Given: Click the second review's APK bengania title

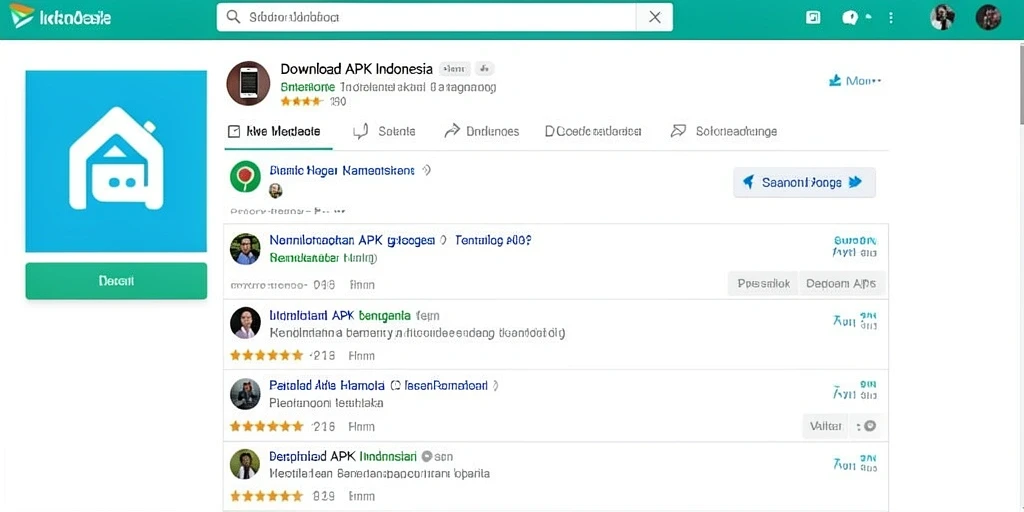Looking at the screenshot, I should pos(340,315).
